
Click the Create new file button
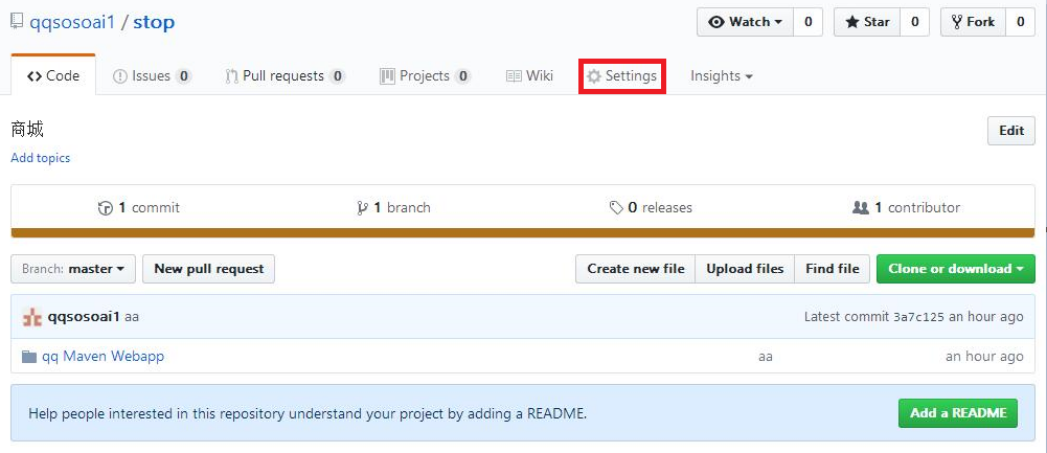636,269
